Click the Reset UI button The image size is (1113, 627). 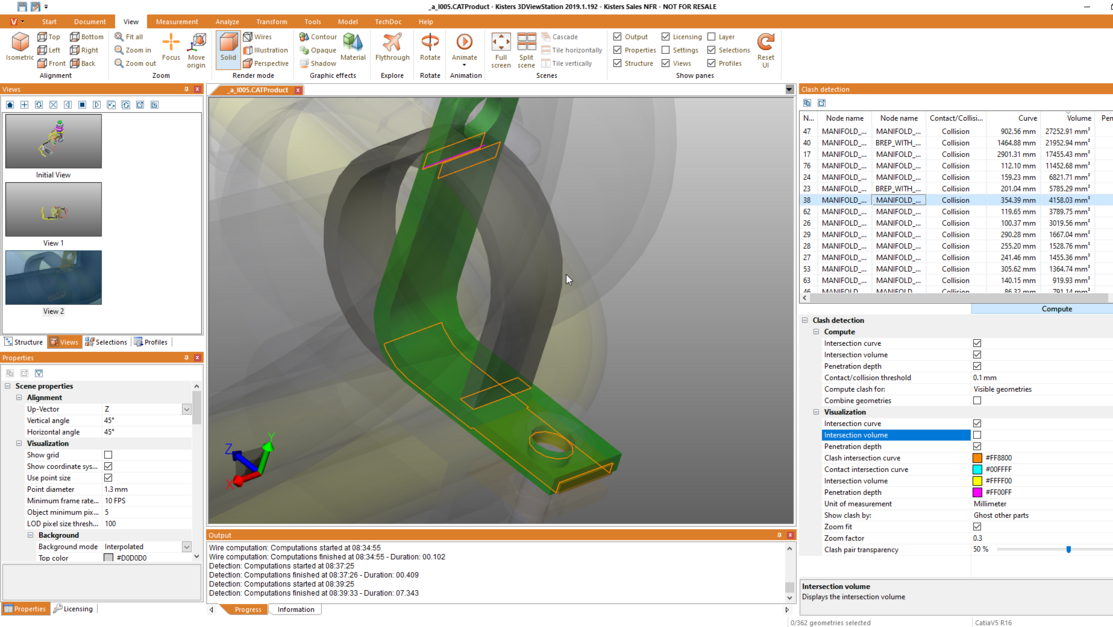(x=766, y=50)
